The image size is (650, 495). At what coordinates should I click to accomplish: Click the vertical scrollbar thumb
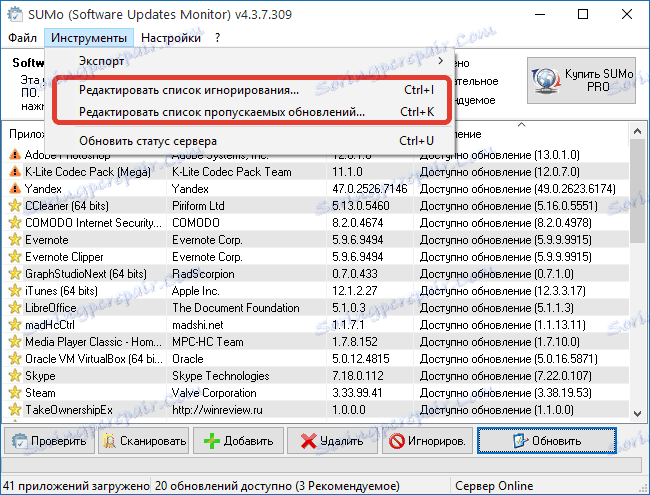pos(638,191)
